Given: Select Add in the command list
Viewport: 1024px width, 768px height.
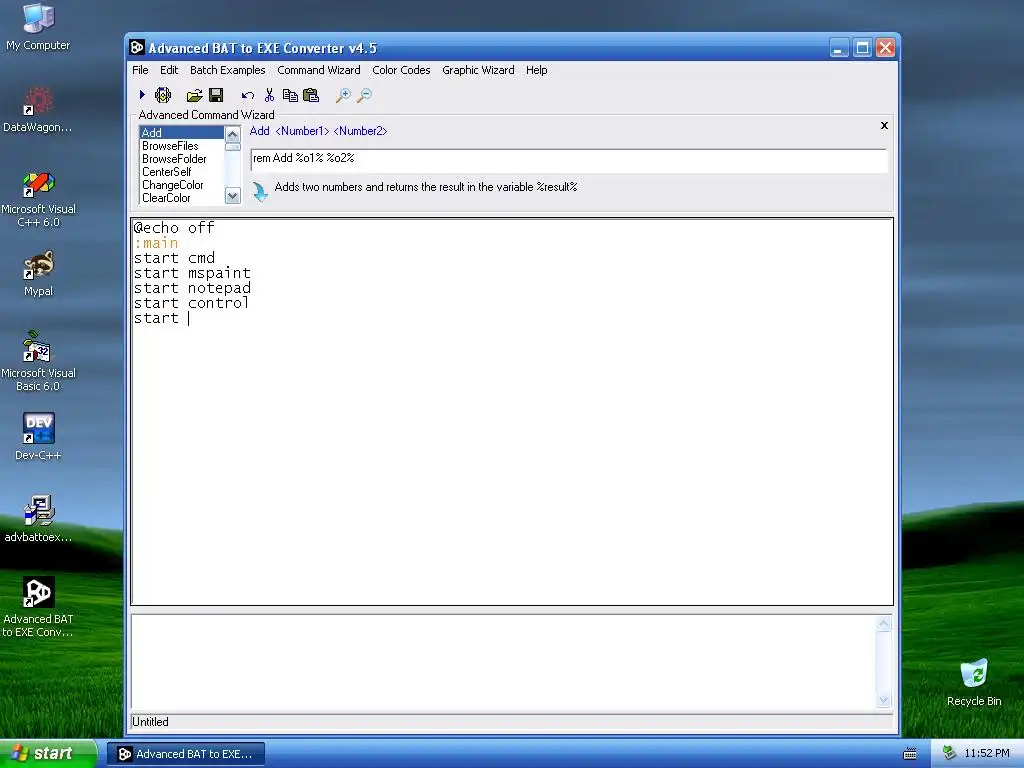Looking at the screenshot, I should [182, 133].
